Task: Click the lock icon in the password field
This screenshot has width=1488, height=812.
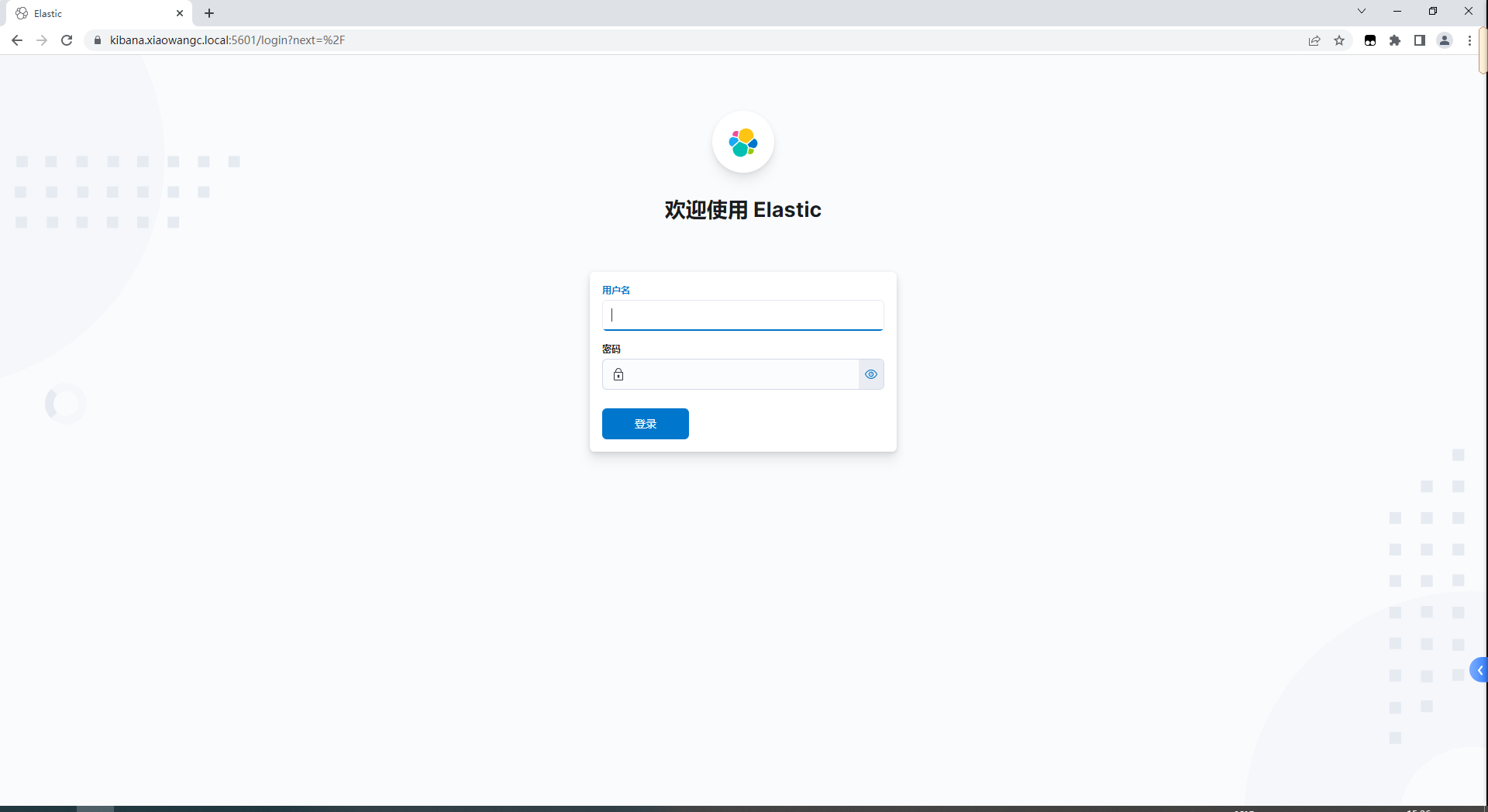Action: pyautogui.click(x=618, y=374)
